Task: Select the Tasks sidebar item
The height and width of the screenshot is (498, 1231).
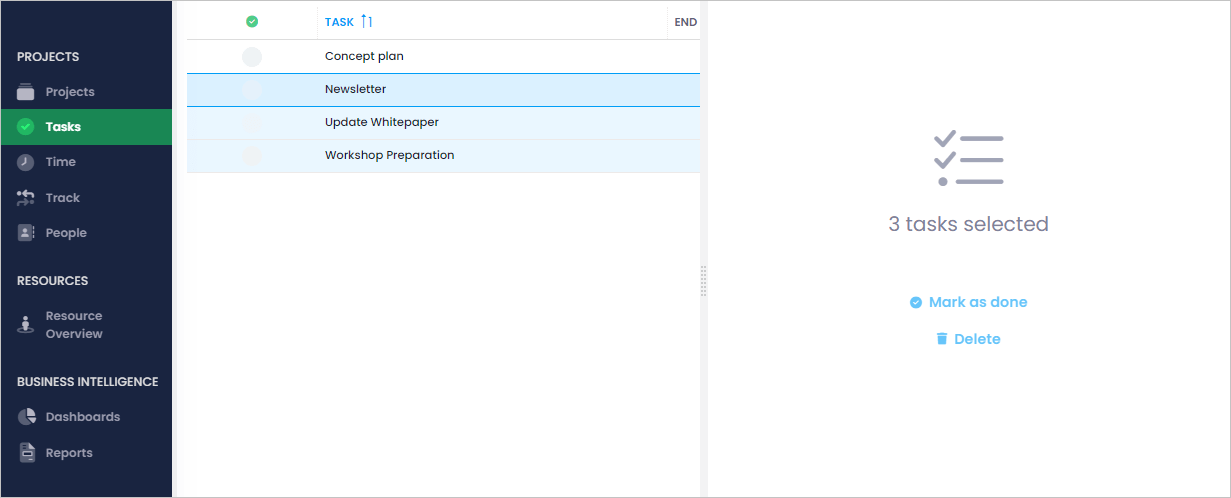Action: (86, 127)
